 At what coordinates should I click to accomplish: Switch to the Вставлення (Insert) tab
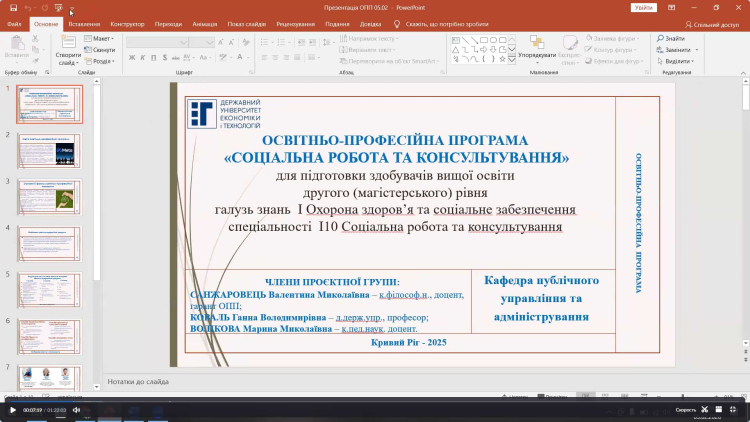(x=84, y=22)
